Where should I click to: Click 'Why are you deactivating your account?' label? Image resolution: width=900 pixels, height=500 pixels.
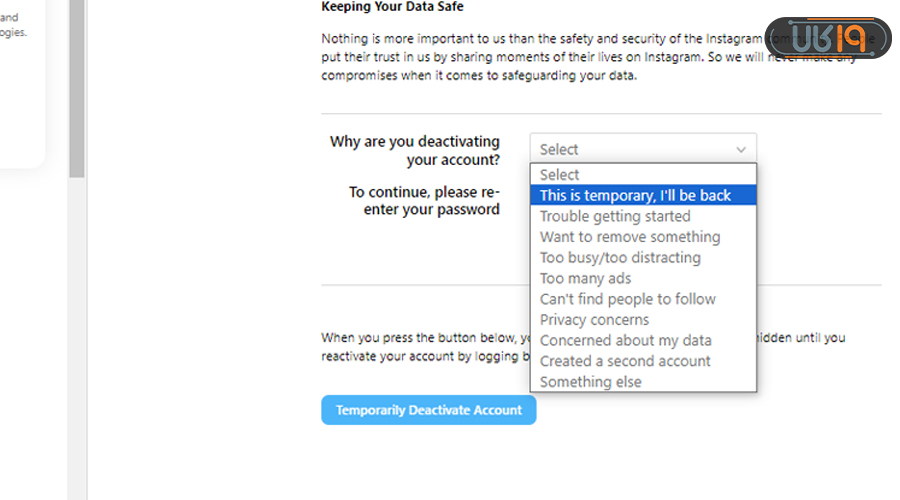(x=415, y=151)
